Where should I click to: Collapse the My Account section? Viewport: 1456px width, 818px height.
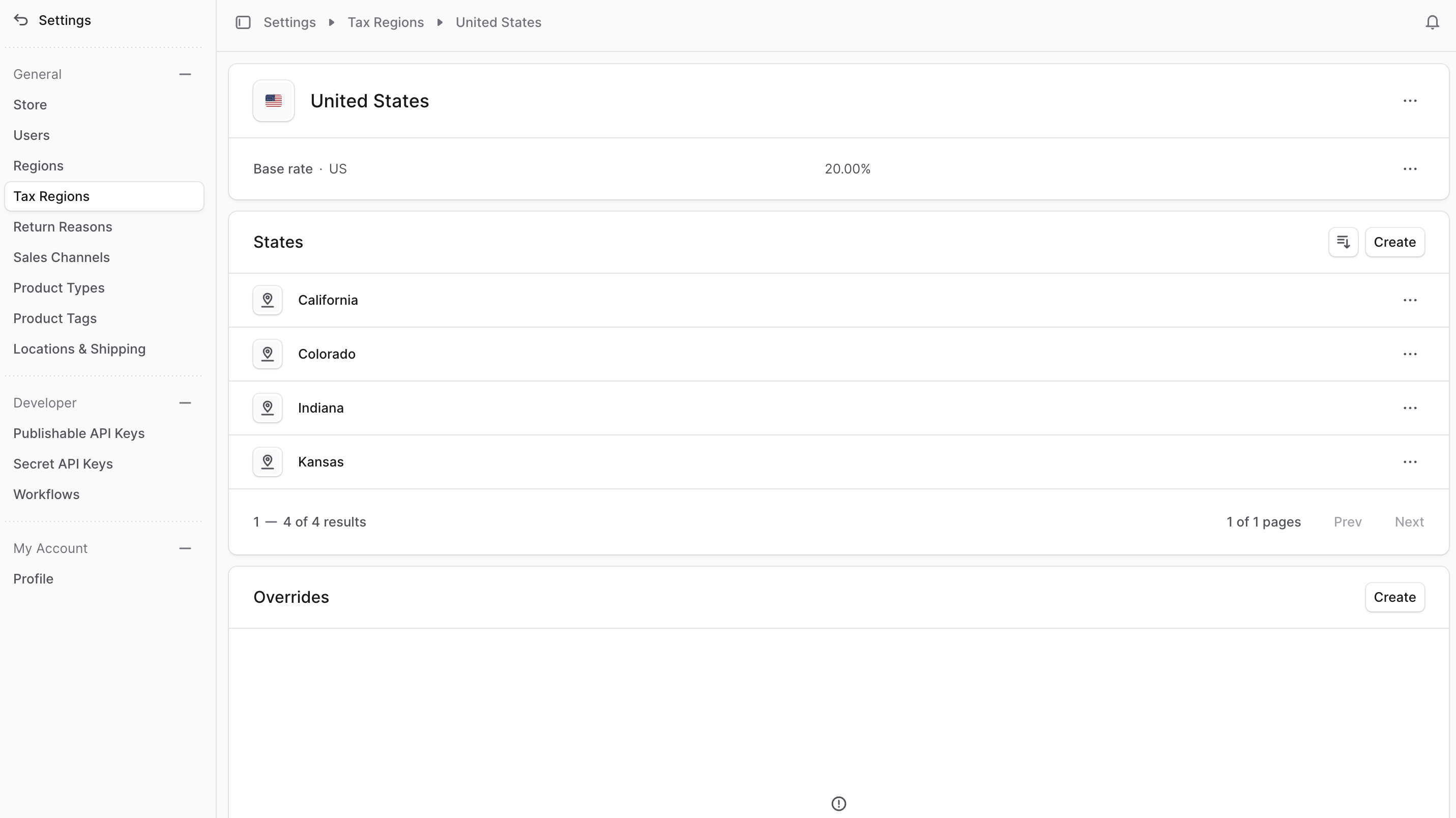185,548
